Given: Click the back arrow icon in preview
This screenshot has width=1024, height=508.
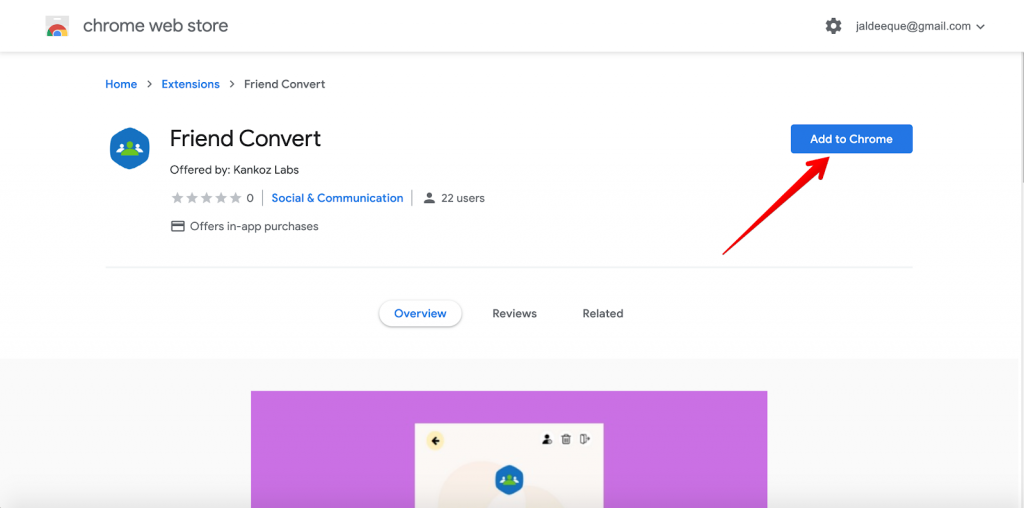Looking at the screenshot, I should click(436, 441).
